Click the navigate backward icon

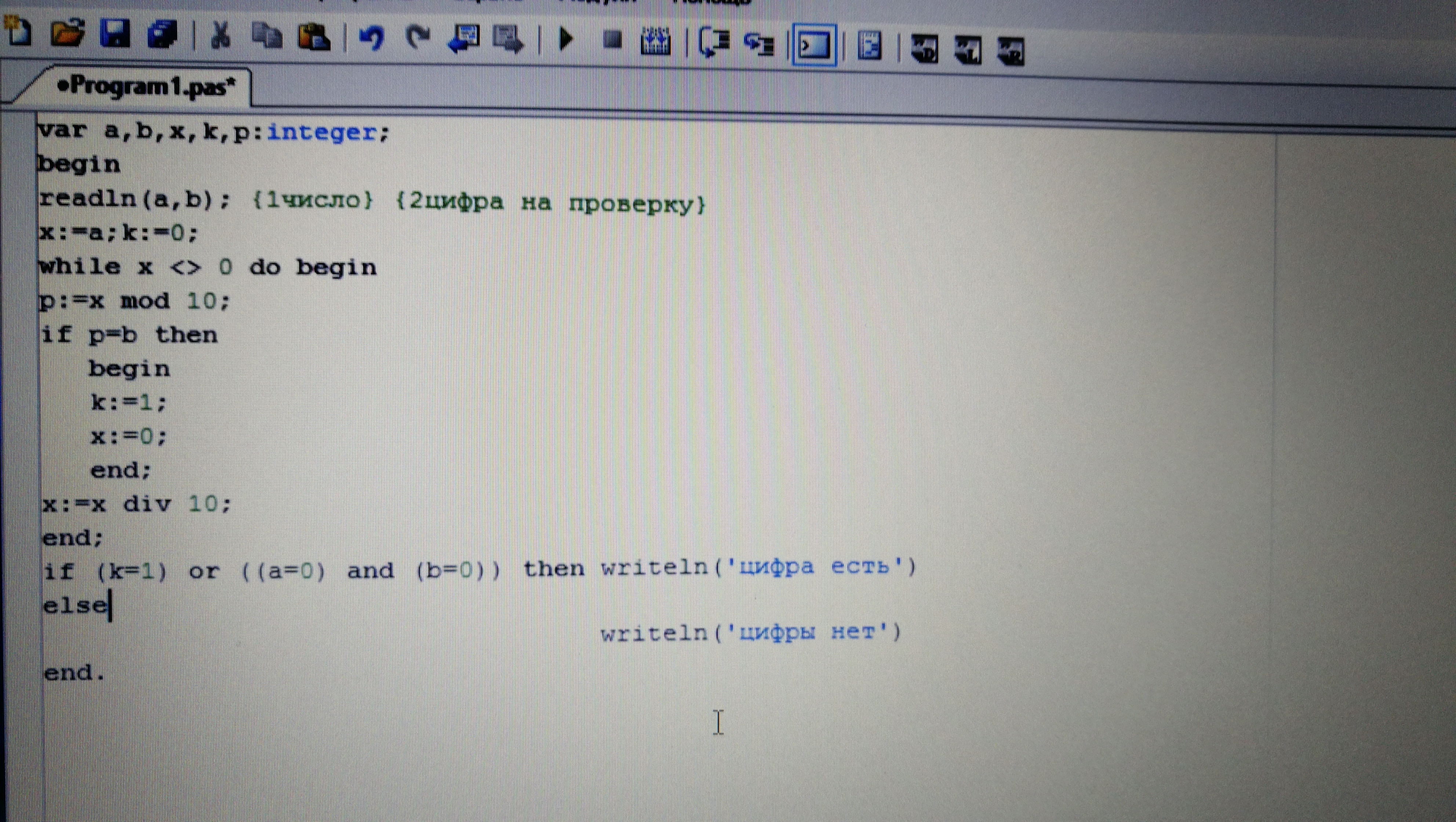(x=463, y=40)
